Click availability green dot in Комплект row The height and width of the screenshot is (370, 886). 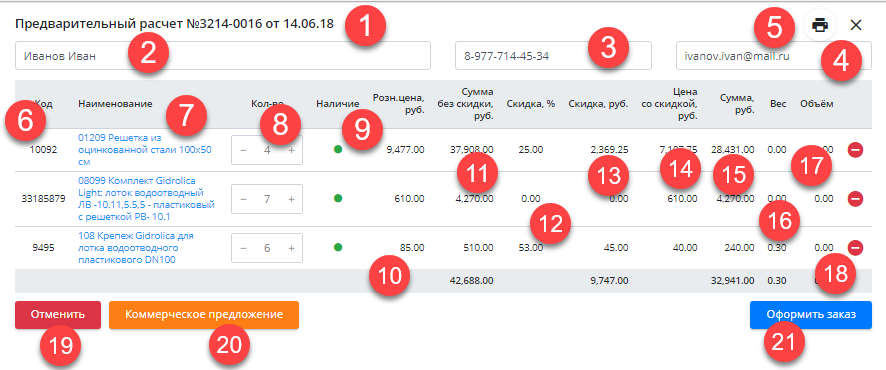click(x=338, y=198)
